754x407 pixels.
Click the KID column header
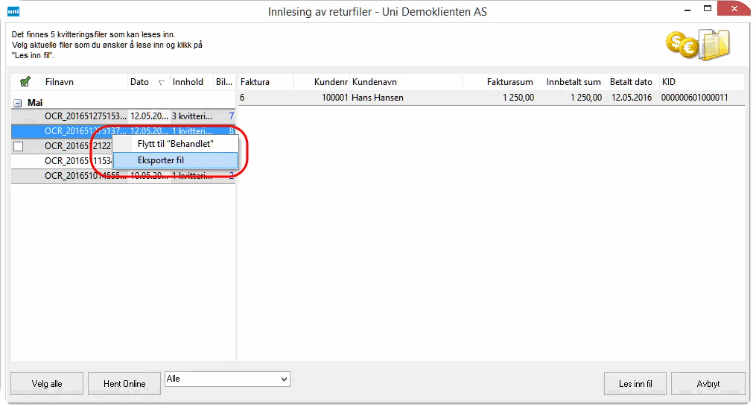(x=671, y=82)
